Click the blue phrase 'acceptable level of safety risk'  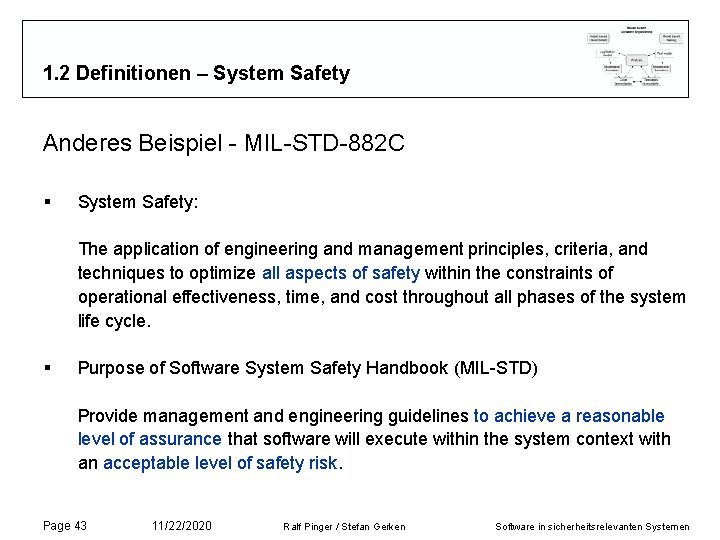coord(220,463)
